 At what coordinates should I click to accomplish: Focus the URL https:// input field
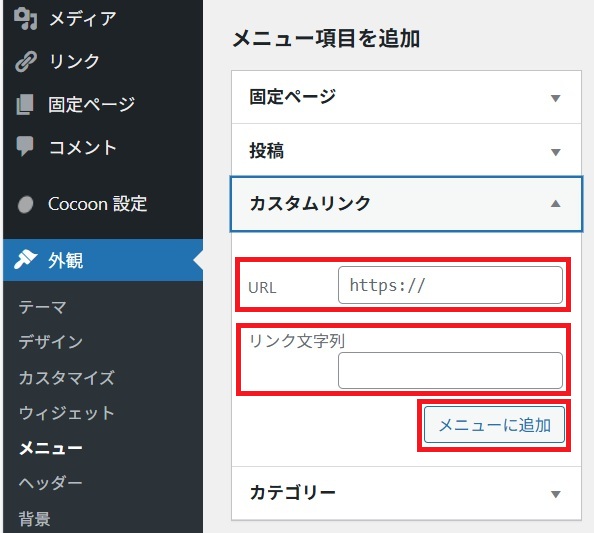(x=450, y=285)
